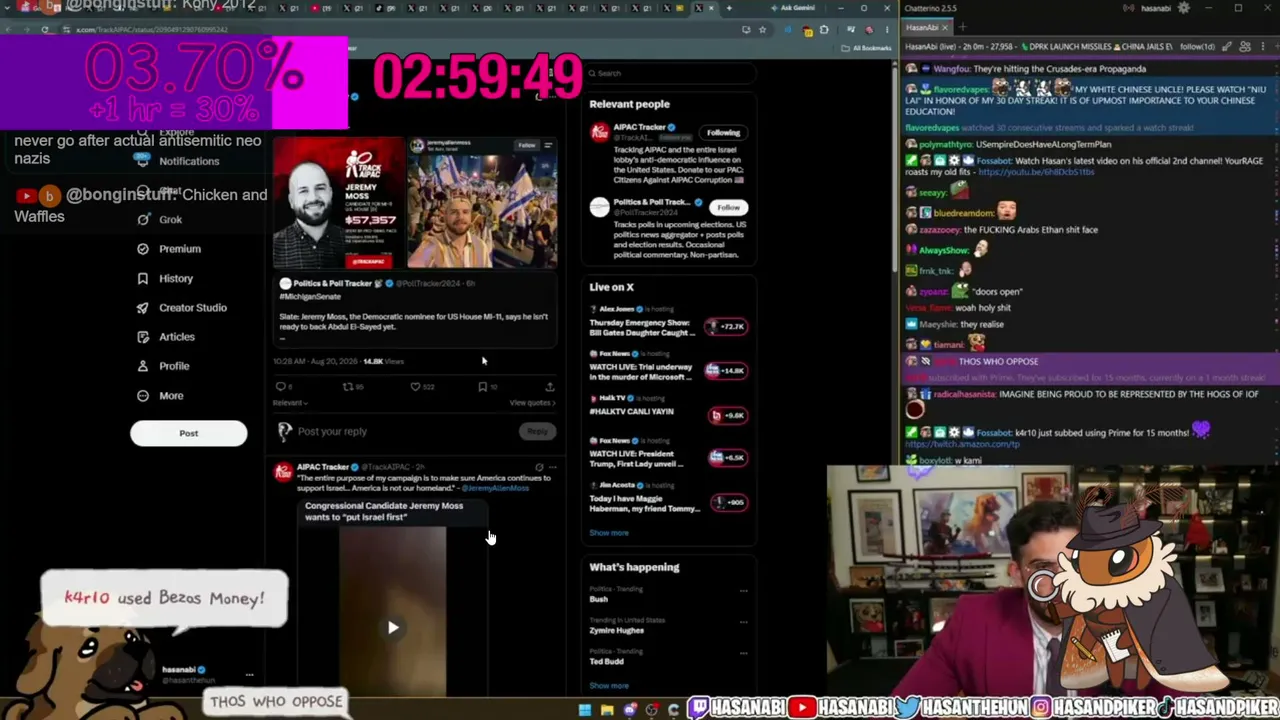This screenshot has height=720, width=1280.
Task: Open options menu for Ted Budd trend
Action: click(x=743, y=652)
